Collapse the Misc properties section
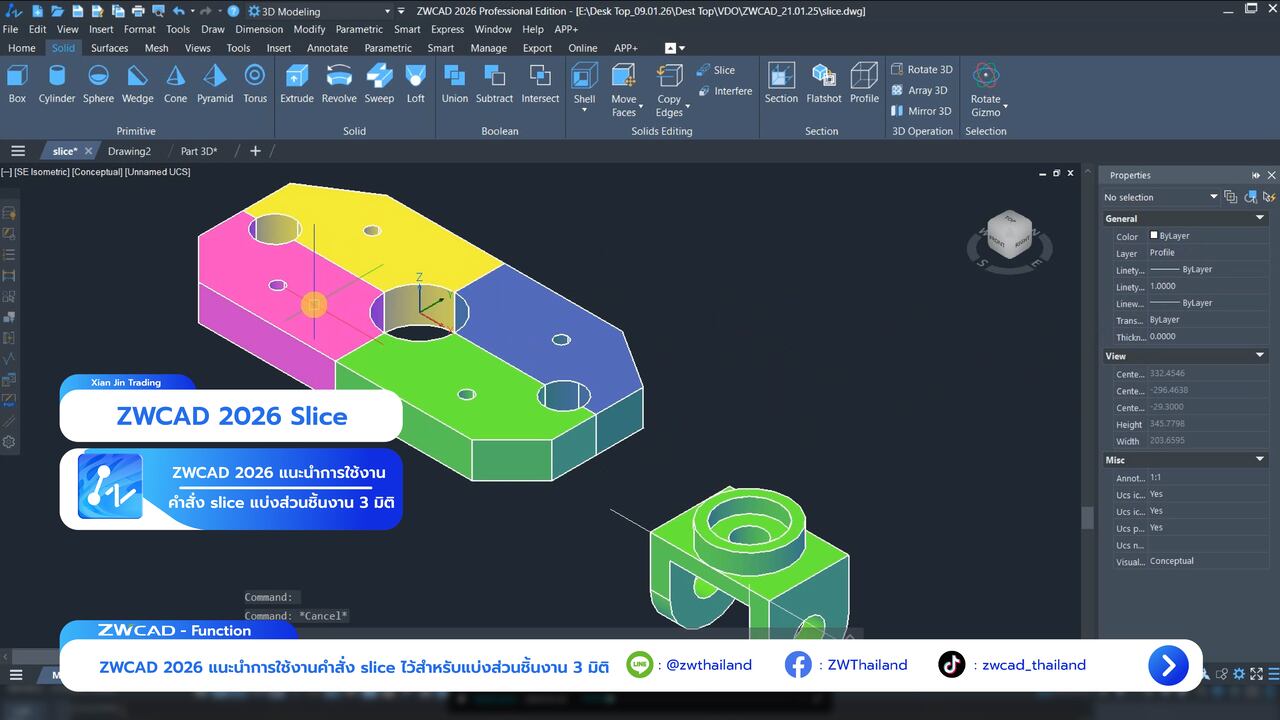This screenshot has height=720, width=1280. [x=1260, y=460]
